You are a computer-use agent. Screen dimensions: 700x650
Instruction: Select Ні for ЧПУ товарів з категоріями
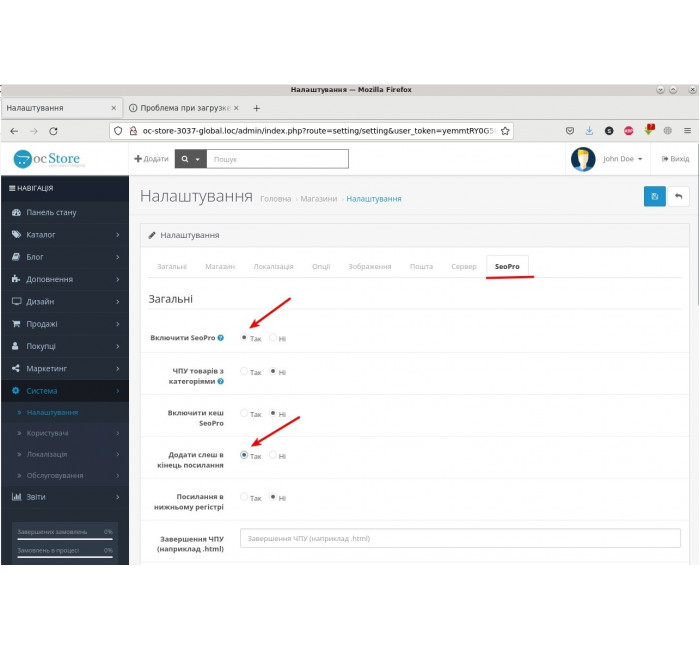273,371
